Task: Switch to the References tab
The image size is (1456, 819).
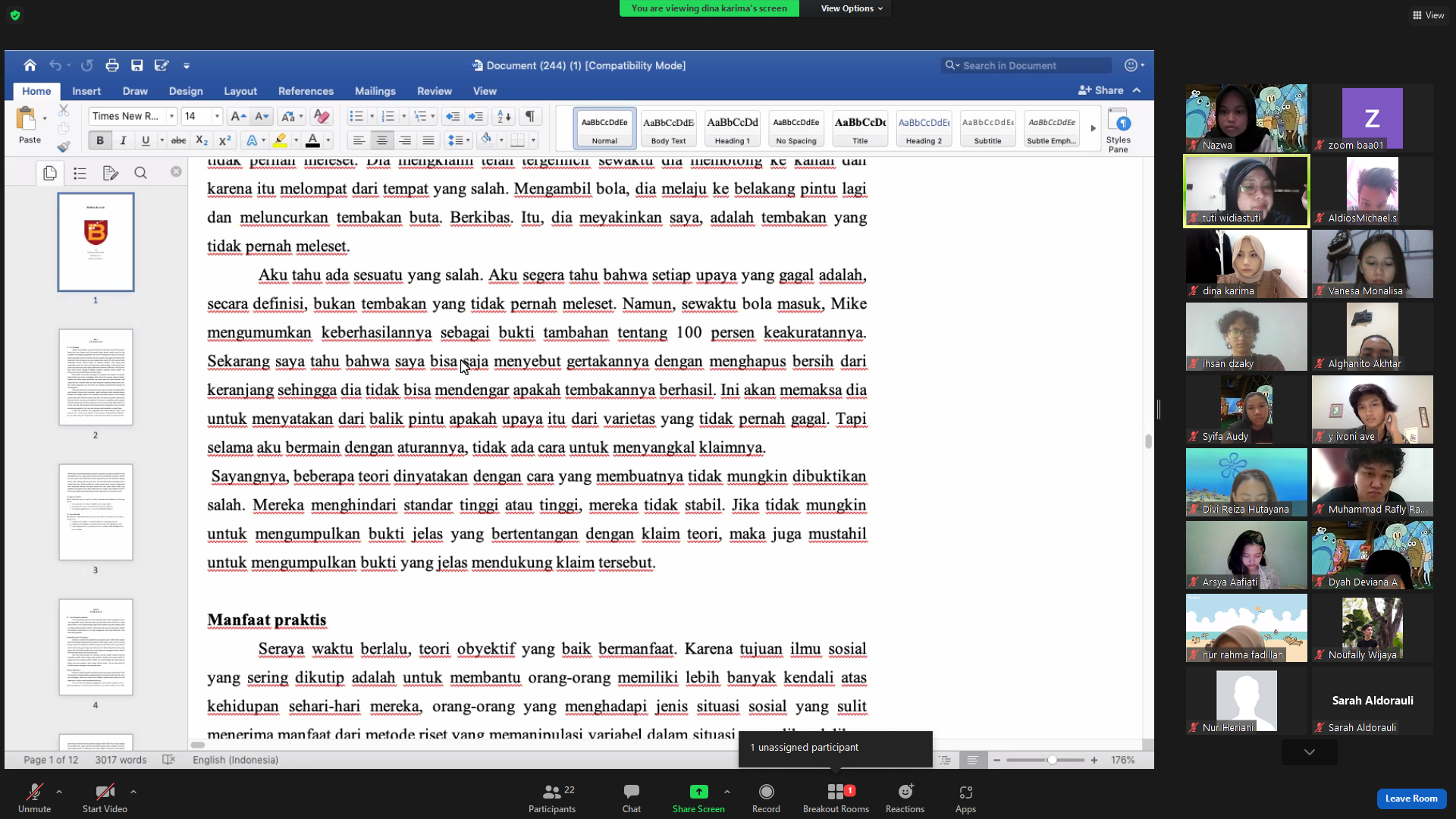Action: click(x=306, y=91)
